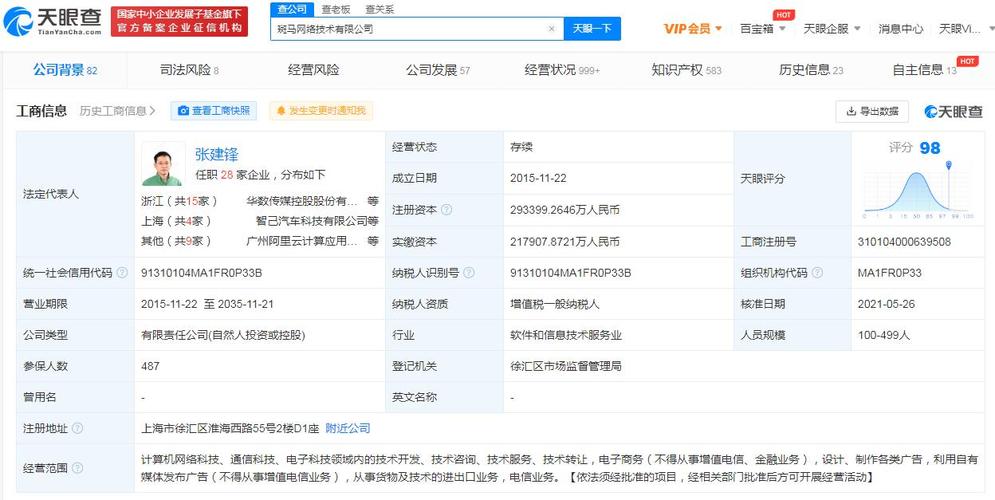Switch to 知识产权 tab
The height and width of the screenshot is (500, 995).
point(687,70)
